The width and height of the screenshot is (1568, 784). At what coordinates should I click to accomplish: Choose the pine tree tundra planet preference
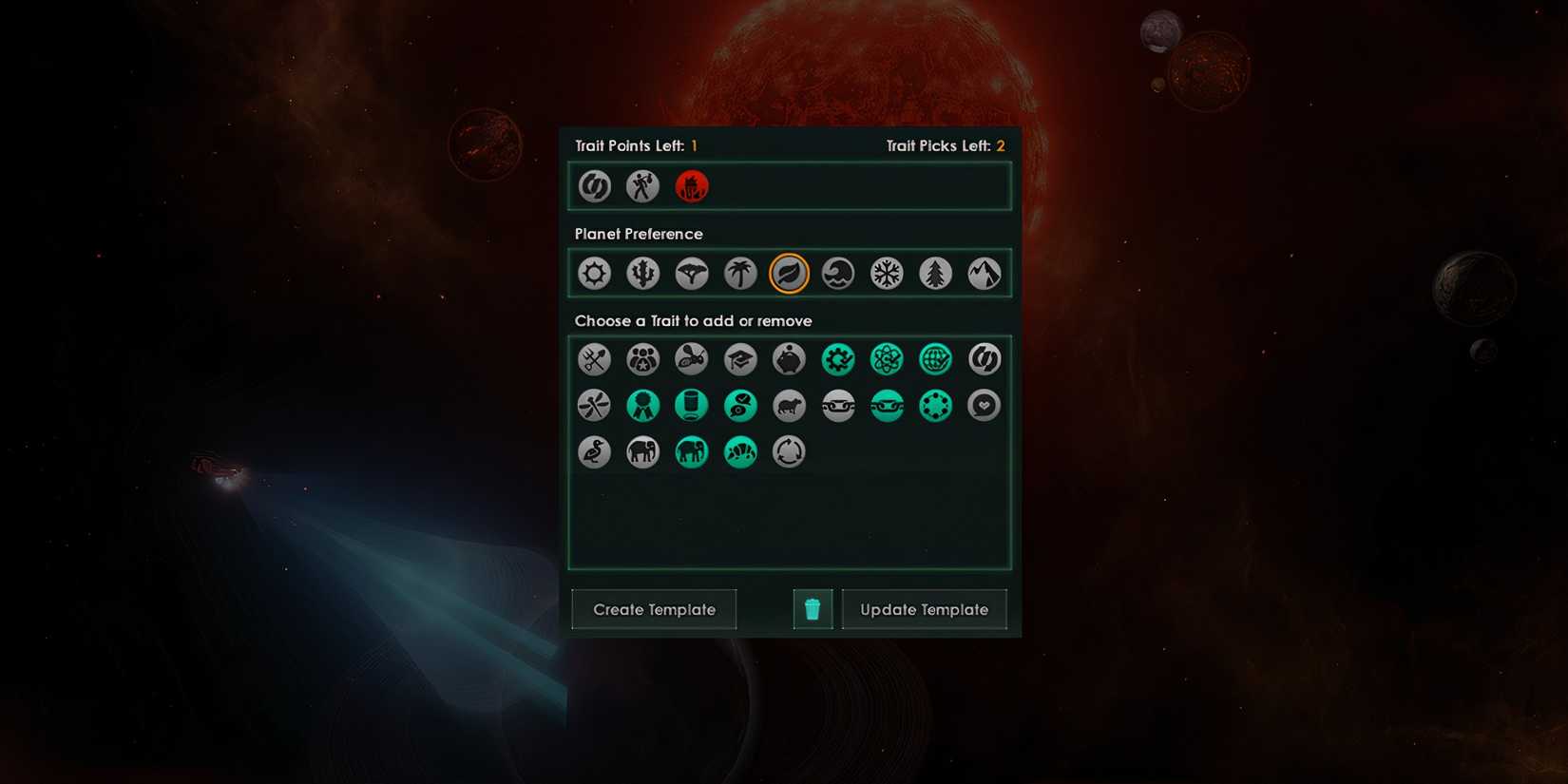(x=936, y=274)
